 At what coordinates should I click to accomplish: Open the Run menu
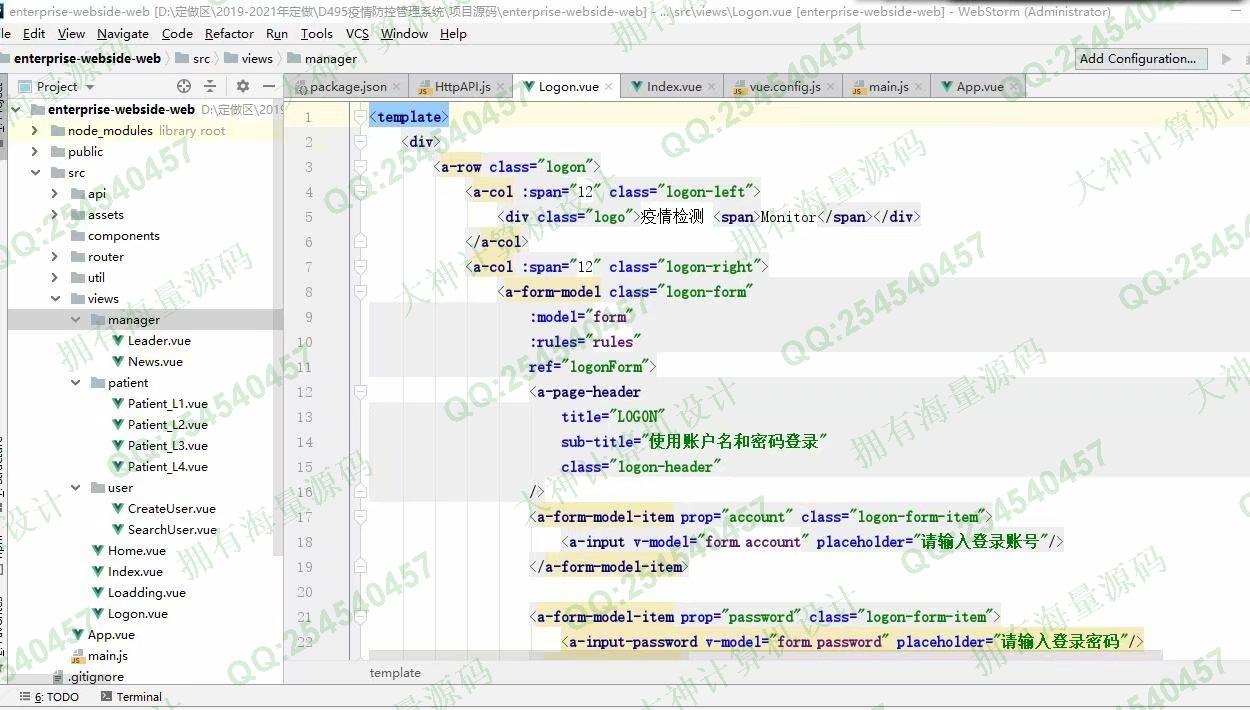[x=277, y=33]
